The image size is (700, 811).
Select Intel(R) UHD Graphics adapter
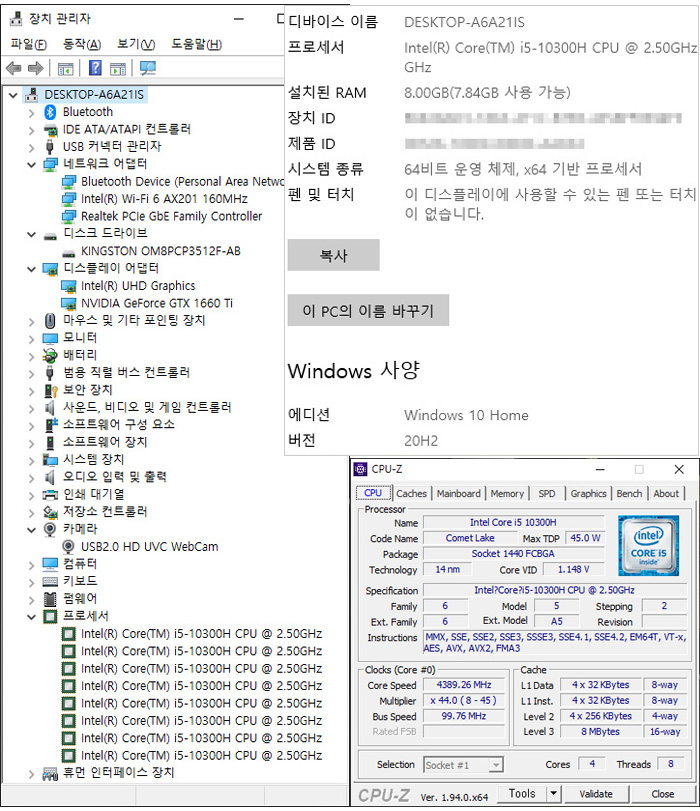(138, 286)
